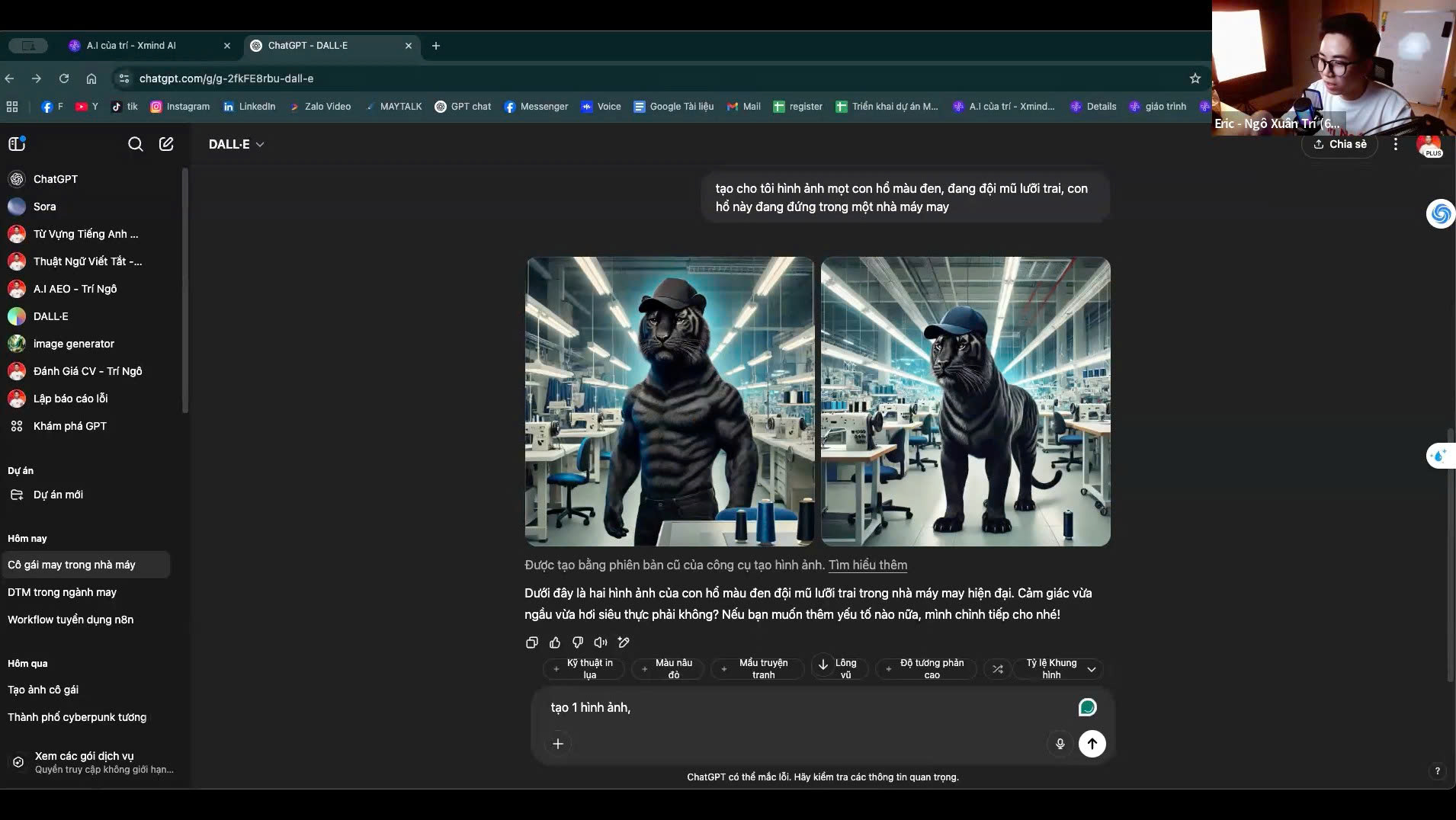This screenshot has width=1456, height=820.
Task: Give thumbs down to the response
Action: pos(578,642)
